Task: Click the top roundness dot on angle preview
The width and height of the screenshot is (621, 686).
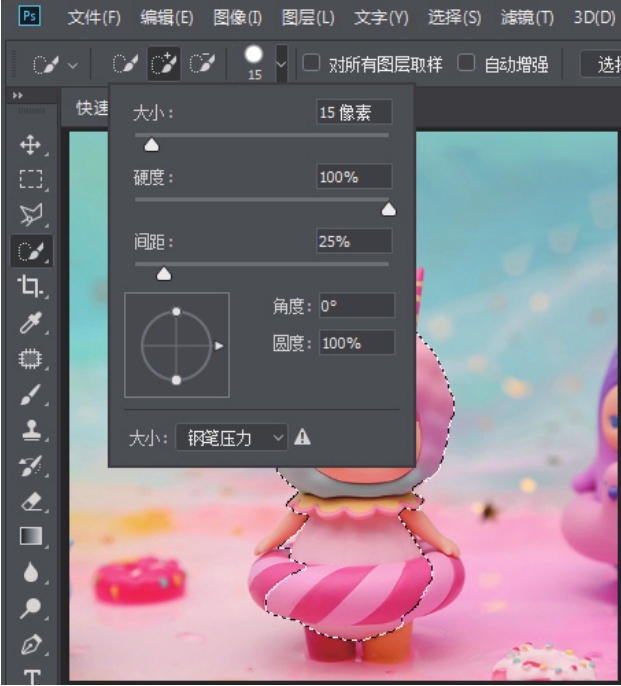Action: [x=176, y=312]
